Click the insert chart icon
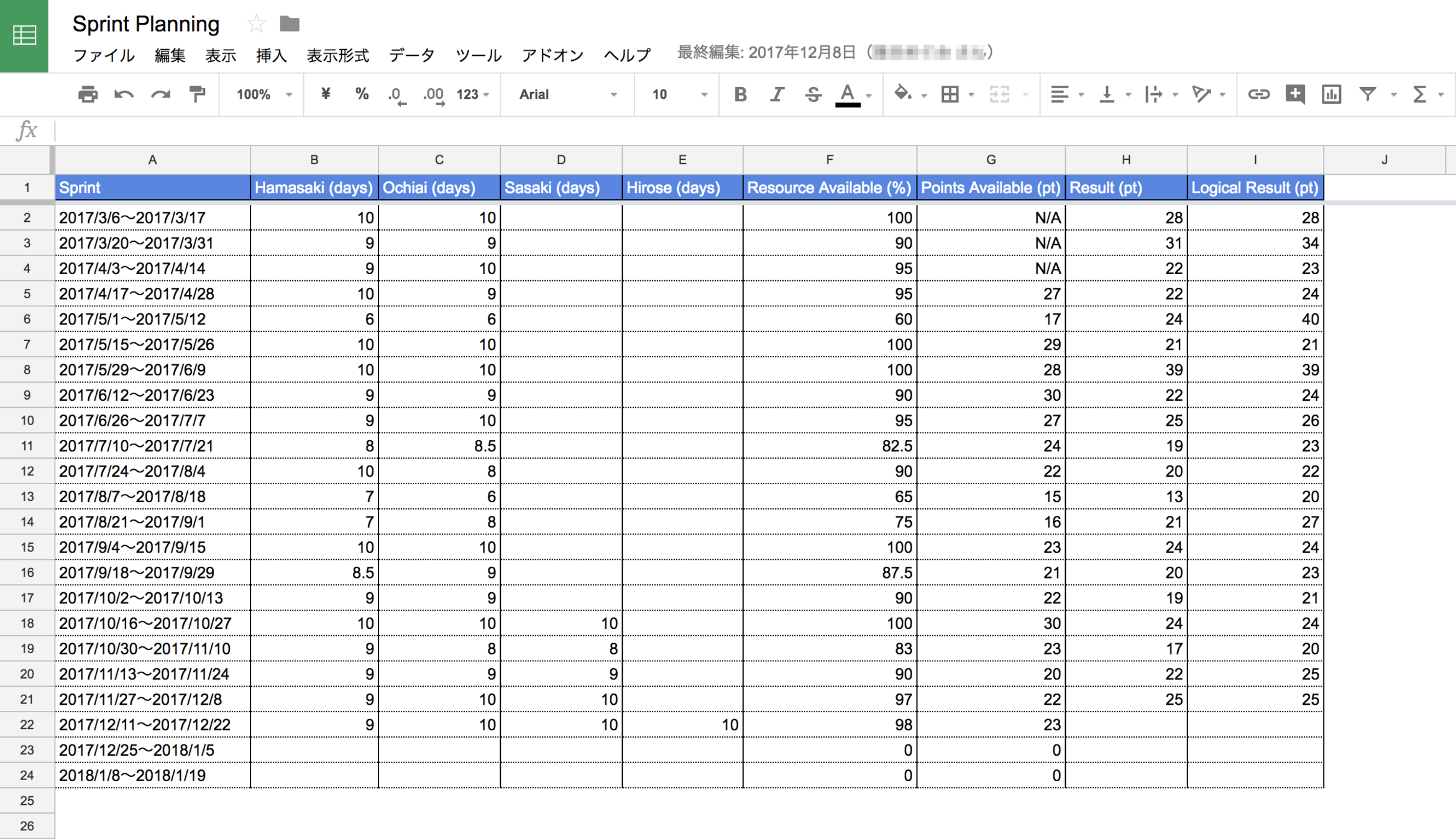 (1331, 94)
